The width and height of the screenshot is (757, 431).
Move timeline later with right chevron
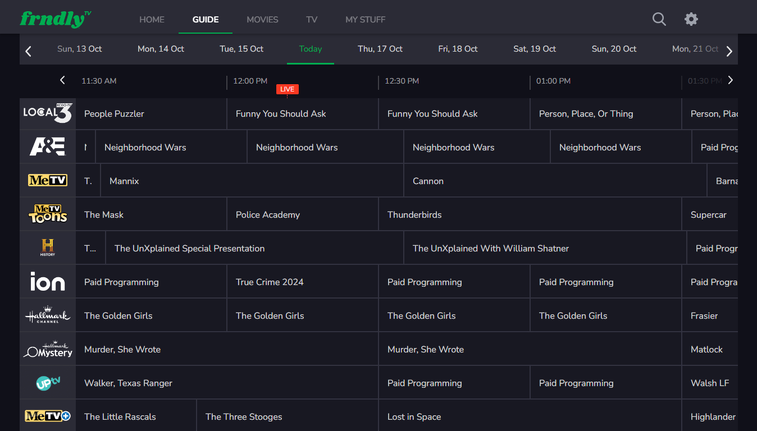click(730, 80)
